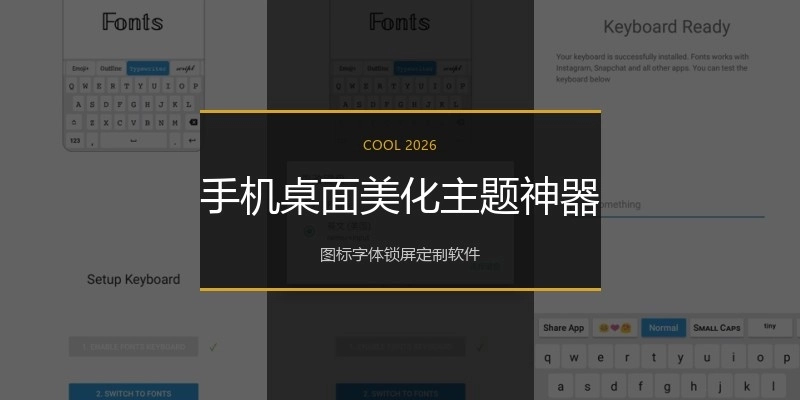Tap the P key on the left typewriter keyboard

(x=195, y=86)
